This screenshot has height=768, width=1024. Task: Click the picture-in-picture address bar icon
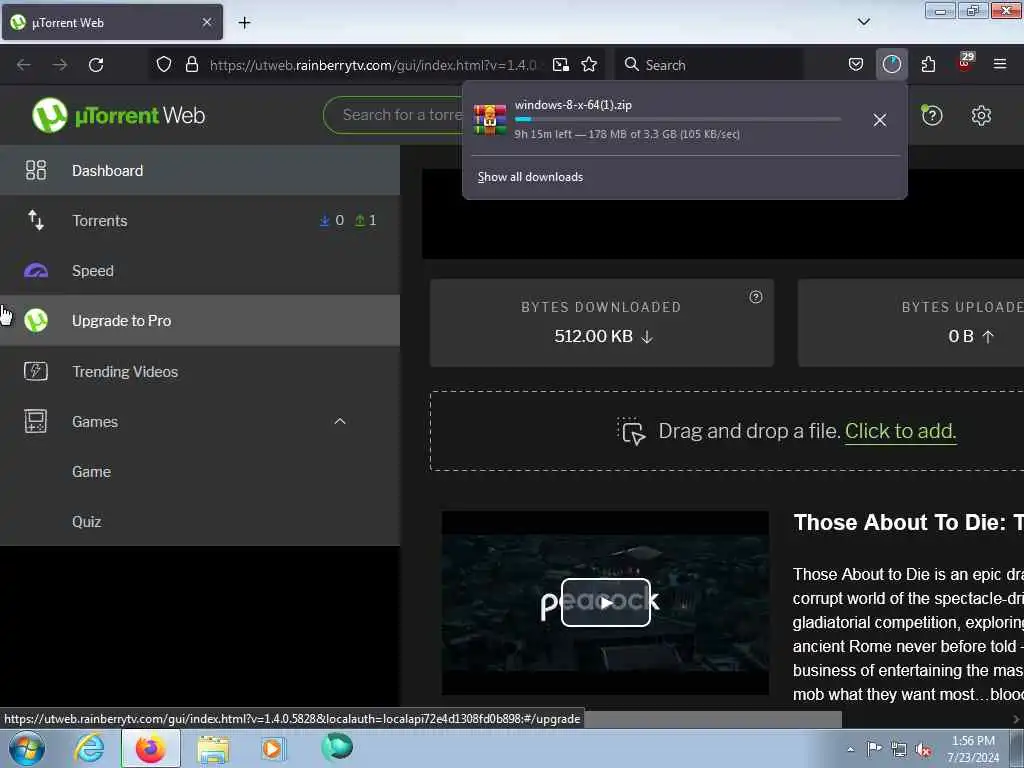point(560,64)
